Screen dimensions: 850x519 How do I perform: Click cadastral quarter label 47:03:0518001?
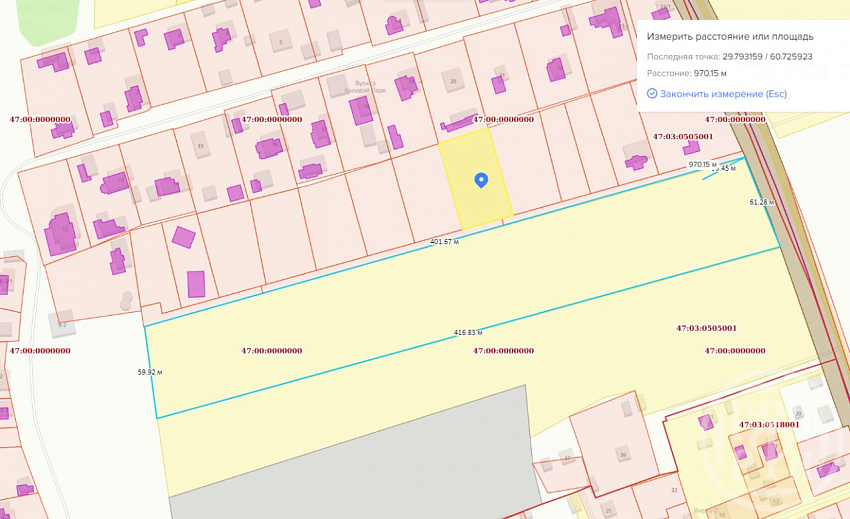coord(769,425)
